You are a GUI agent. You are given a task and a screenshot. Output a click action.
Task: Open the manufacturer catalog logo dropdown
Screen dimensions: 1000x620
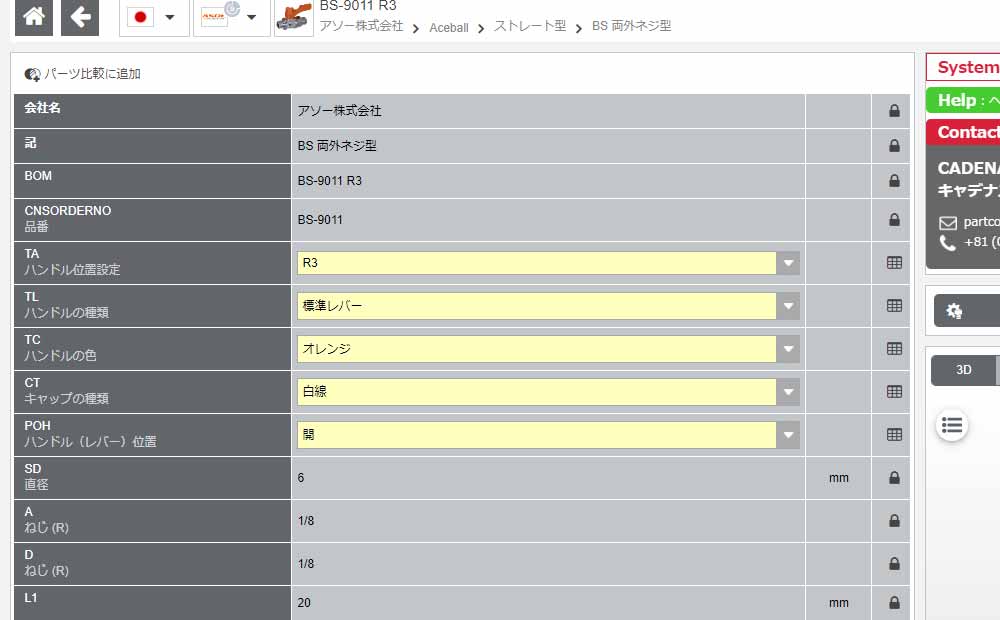(x=231, y=17)
